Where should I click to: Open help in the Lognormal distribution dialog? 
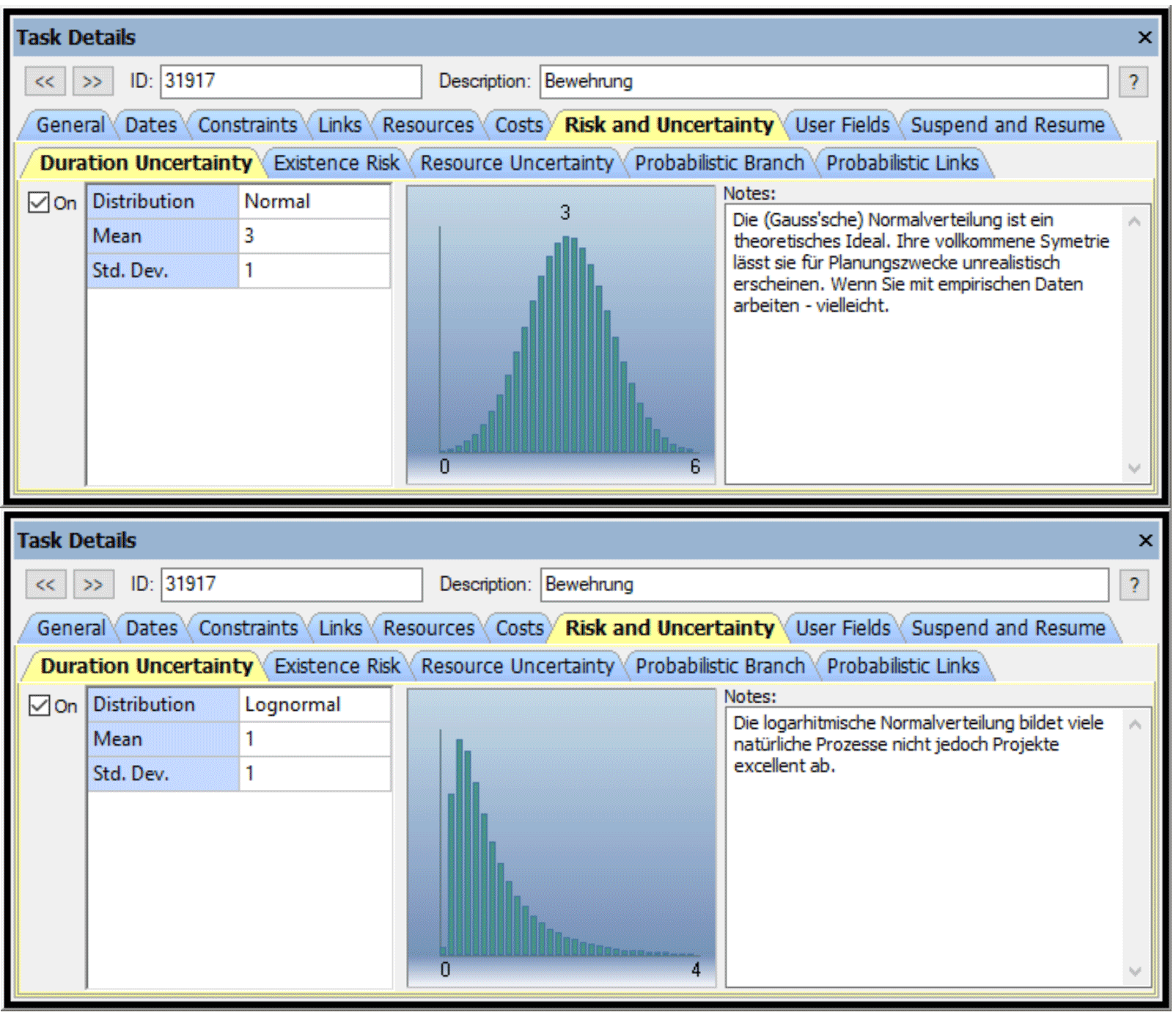click(x=1133, y=585)
